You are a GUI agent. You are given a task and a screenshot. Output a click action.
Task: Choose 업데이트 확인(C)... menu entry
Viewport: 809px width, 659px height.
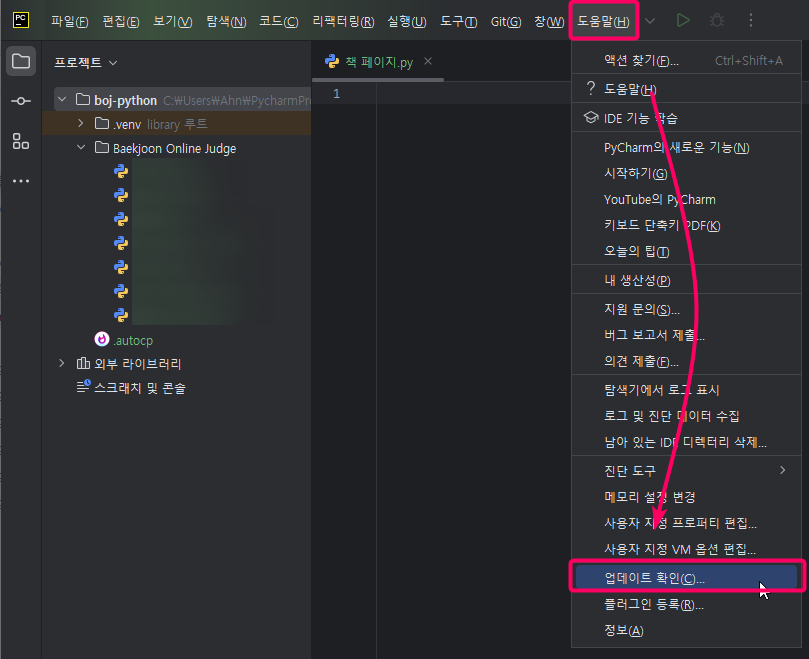tap(686, 578)
